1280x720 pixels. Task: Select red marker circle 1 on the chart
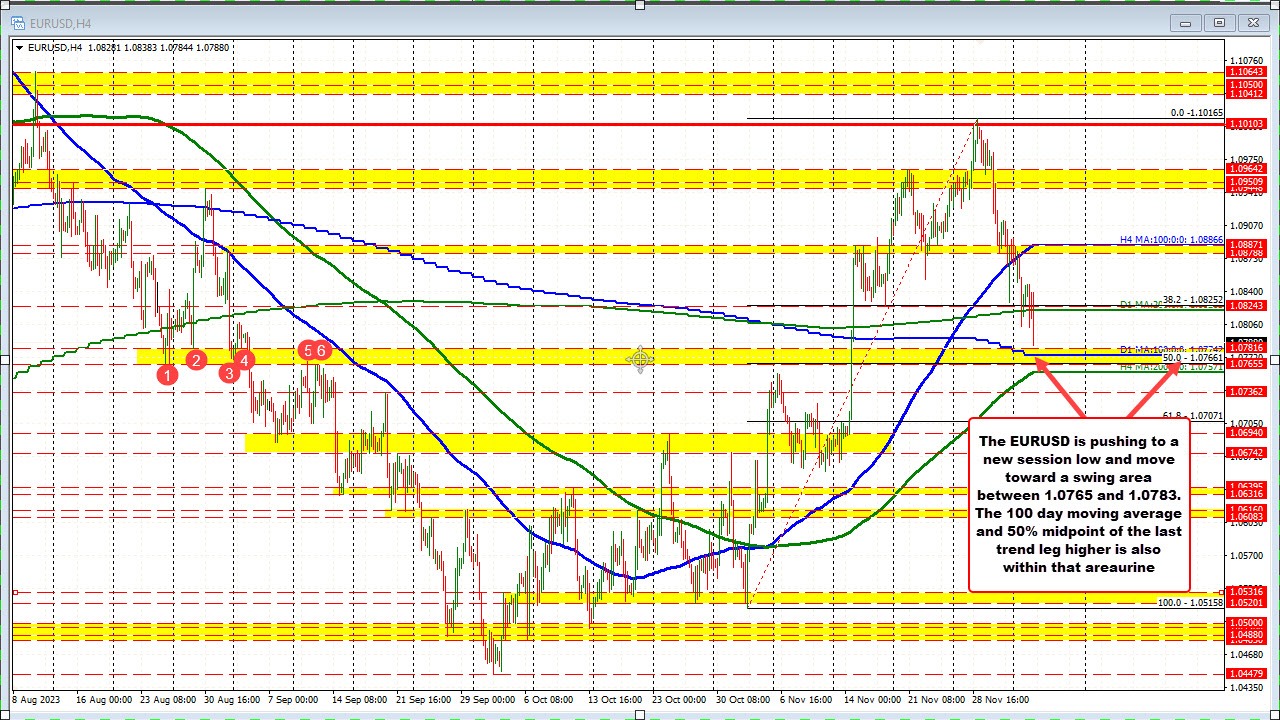(x=167, y=374)
